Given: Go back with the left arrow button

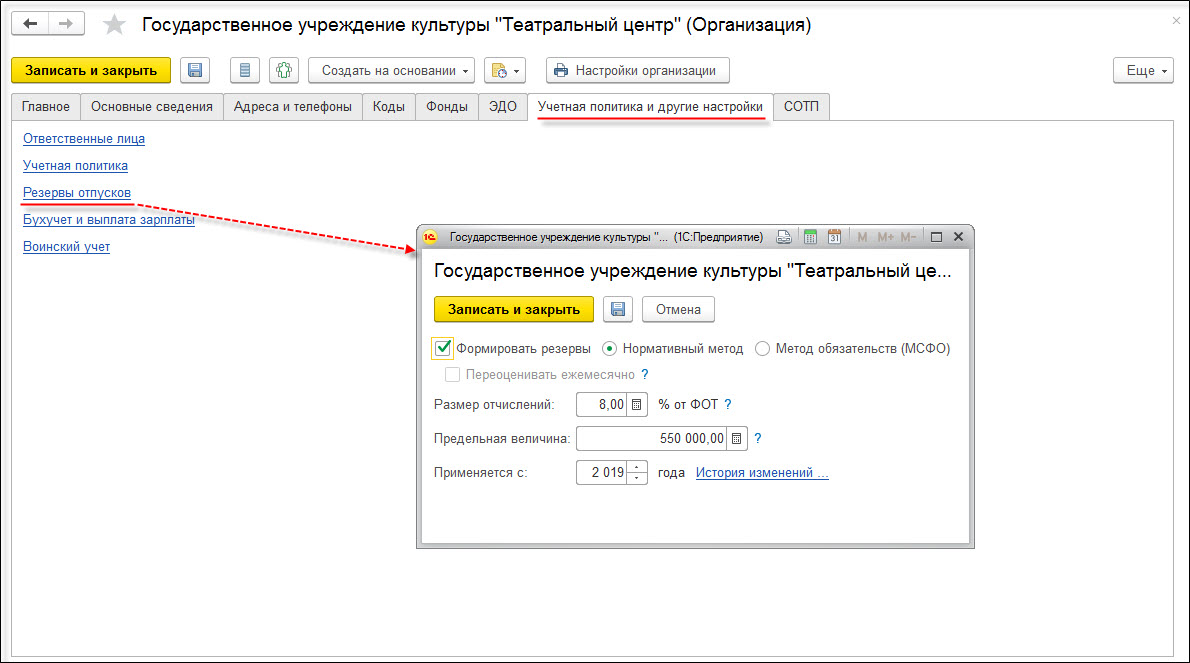Looking at the screenshot, I should 30,24.
